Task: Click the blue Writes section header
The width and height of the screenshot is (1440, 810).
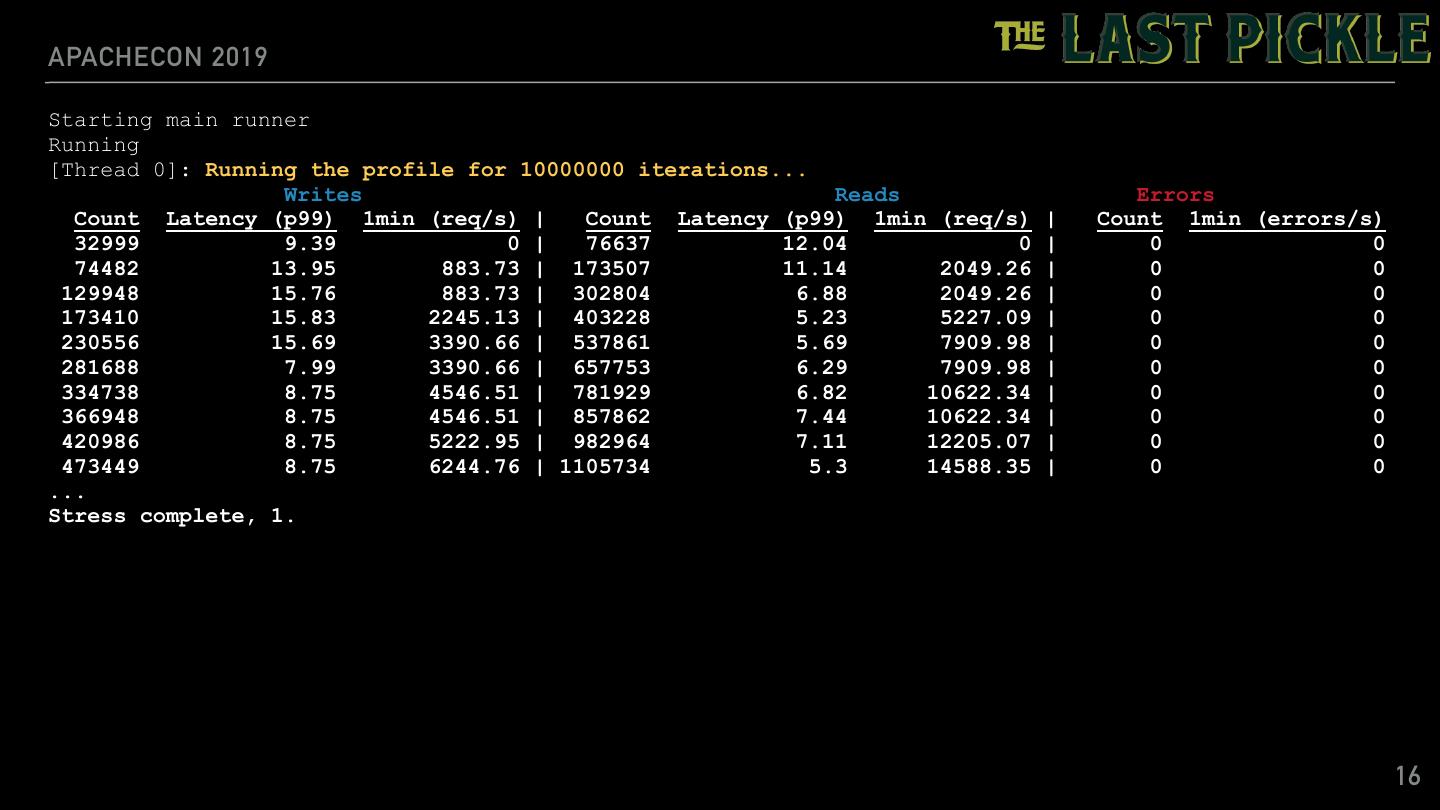Action: click(x=322, y=195)
